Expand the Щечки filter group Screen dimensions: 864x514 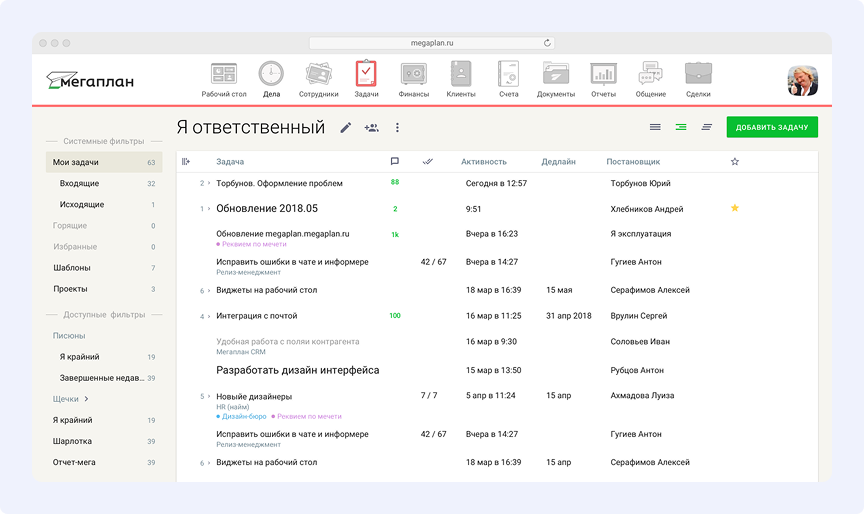click(x=86, y=399)
